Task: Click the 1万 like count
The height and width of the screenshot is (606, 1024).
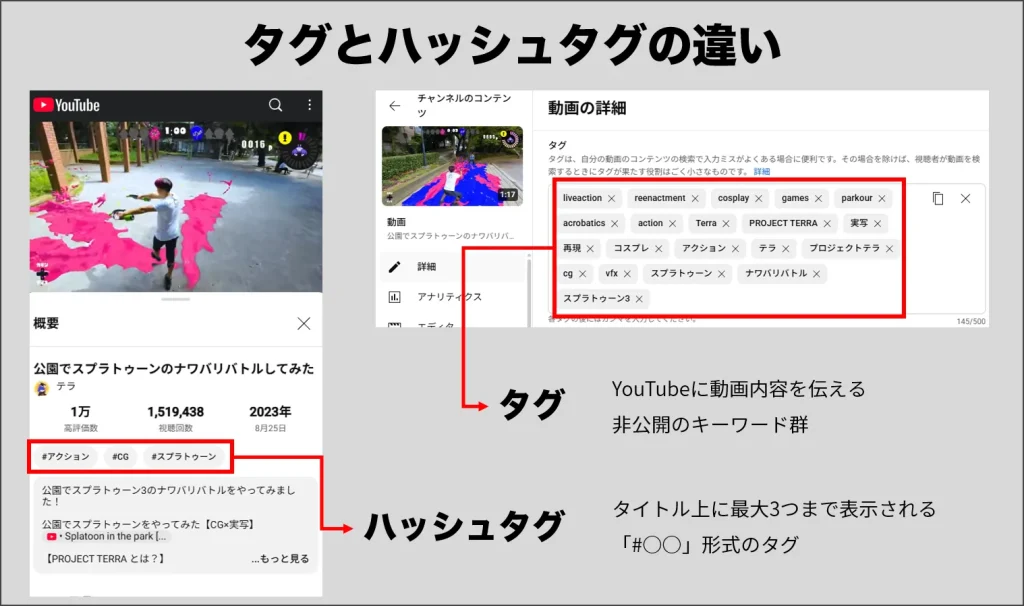Action: pyautogui.click(x=80, y=412)
